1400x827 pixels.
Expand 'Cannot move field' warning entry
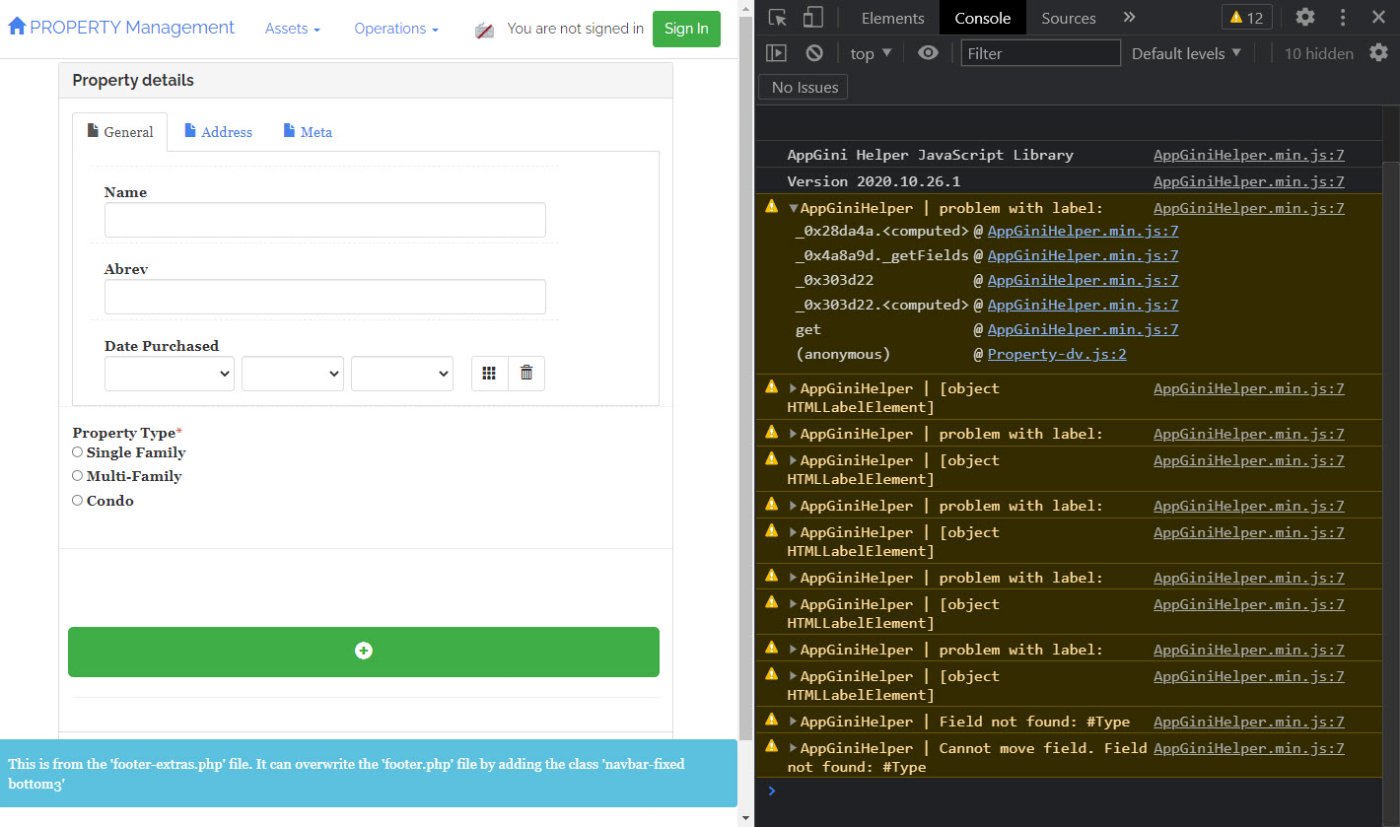click(x=794, y=748)
